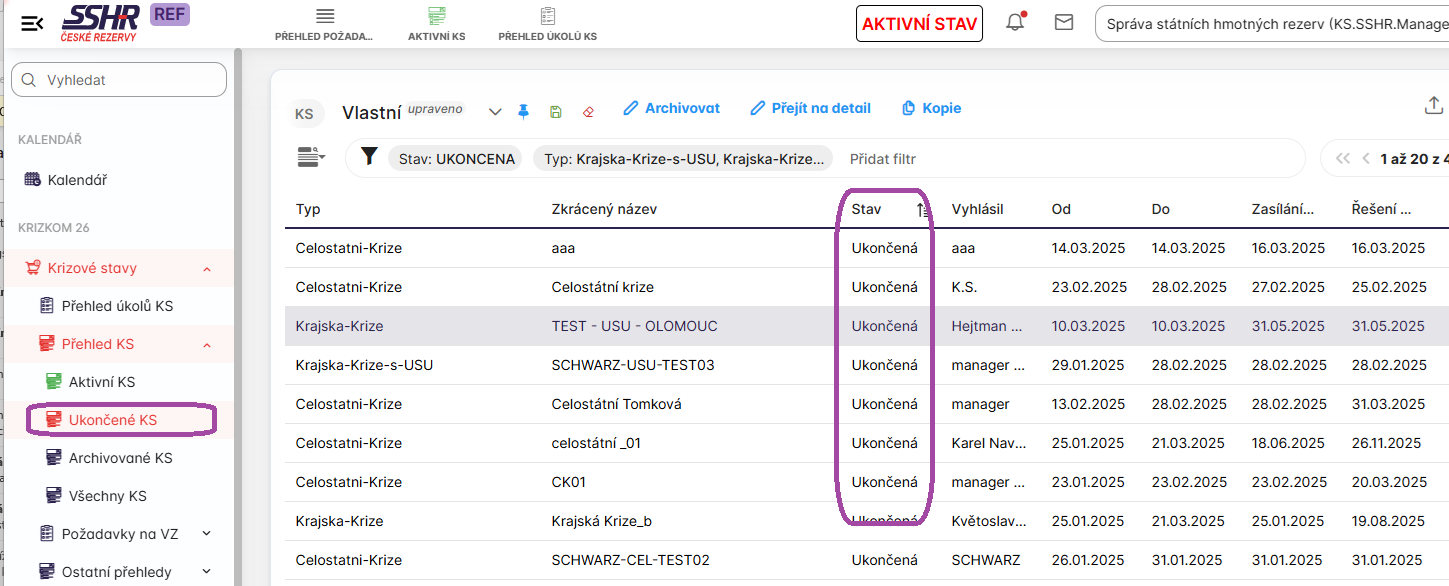Expand the Požadavky na VZ section
Screen dimensions: 1449x586
coord(206,534)
